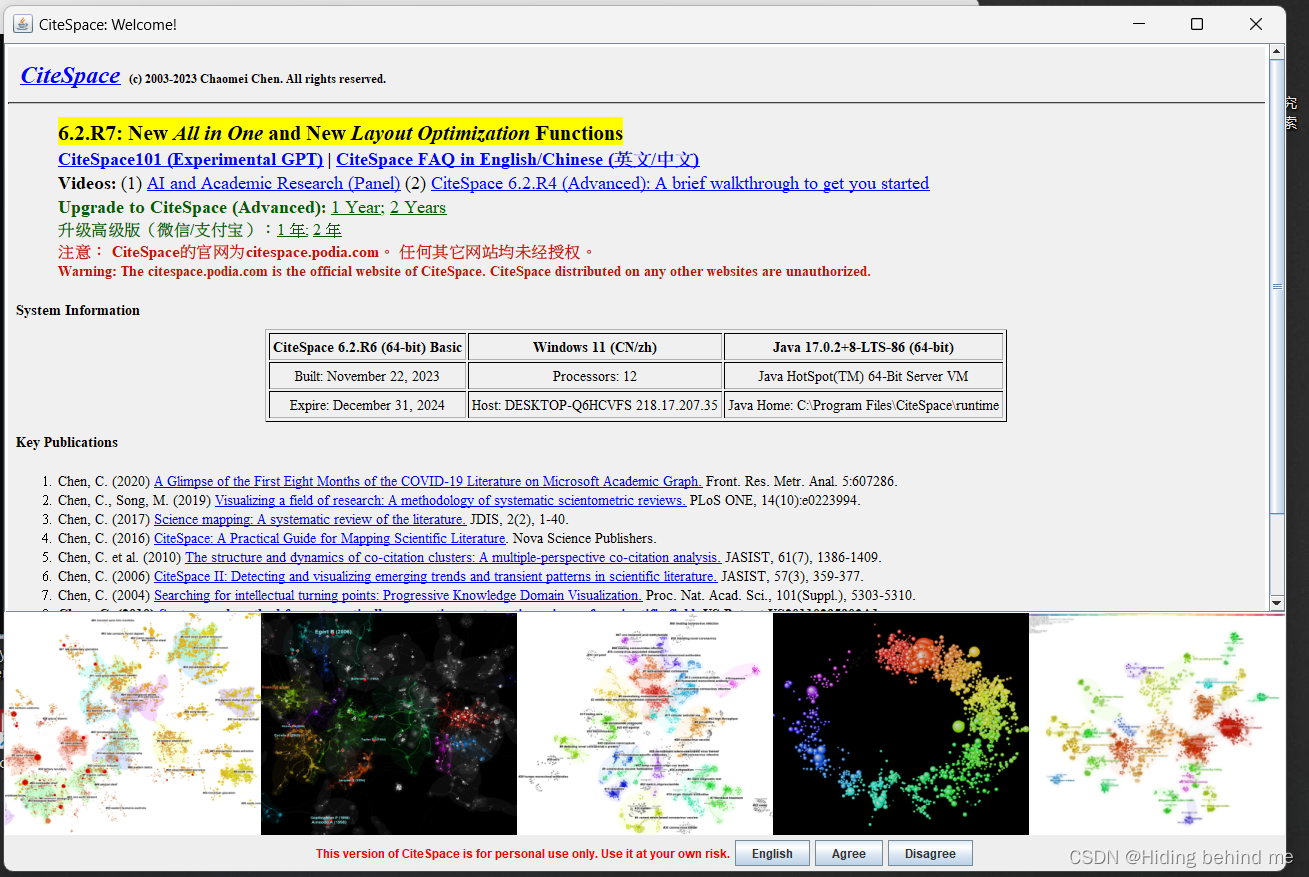Open AI and Academic Research (Panel) video link
Image resolution: width=1309 pixels, height=877 pixels.
(x=273, y=183)
